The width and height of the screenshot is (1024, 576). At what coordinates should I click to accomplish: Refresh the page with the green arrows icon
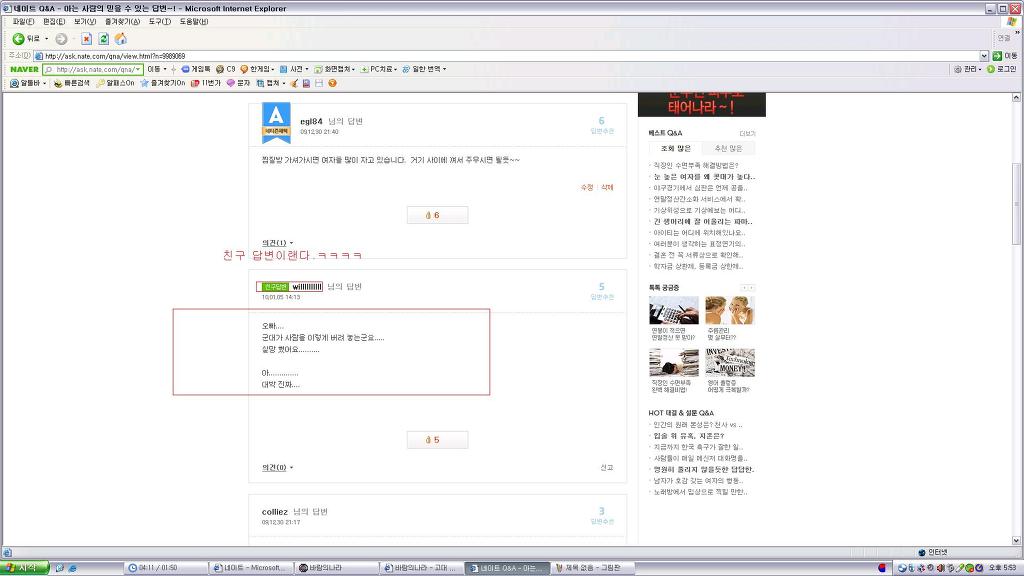(103, 39)
